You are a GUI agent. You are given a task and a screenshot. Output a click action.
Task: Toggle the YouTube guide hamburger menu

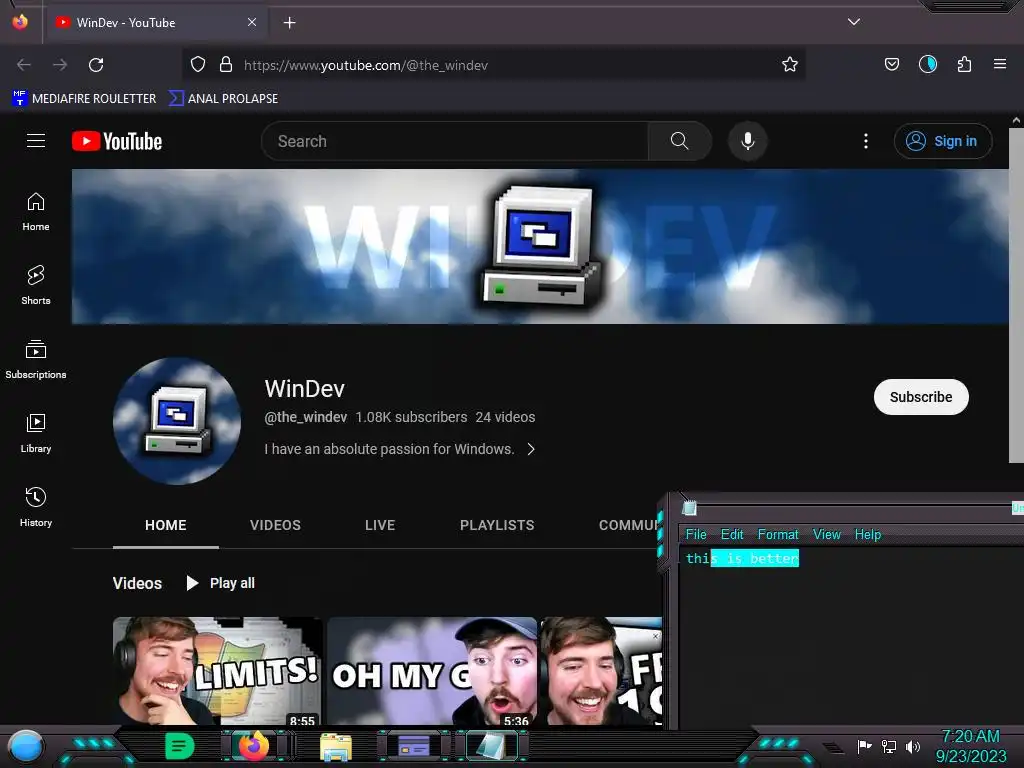click(x=36, y=141)
